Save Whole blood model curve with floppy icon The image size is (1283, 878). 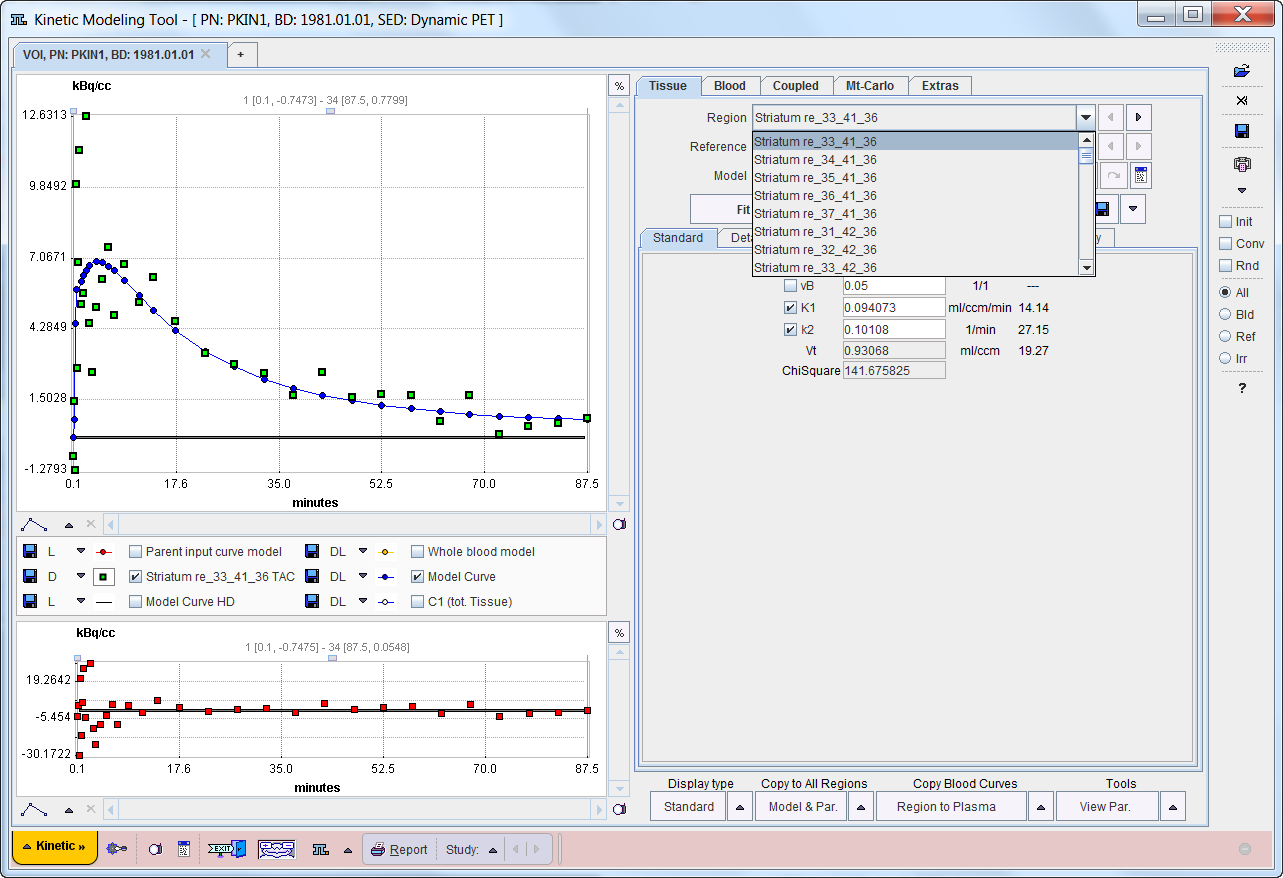click(x=312, y=551)
